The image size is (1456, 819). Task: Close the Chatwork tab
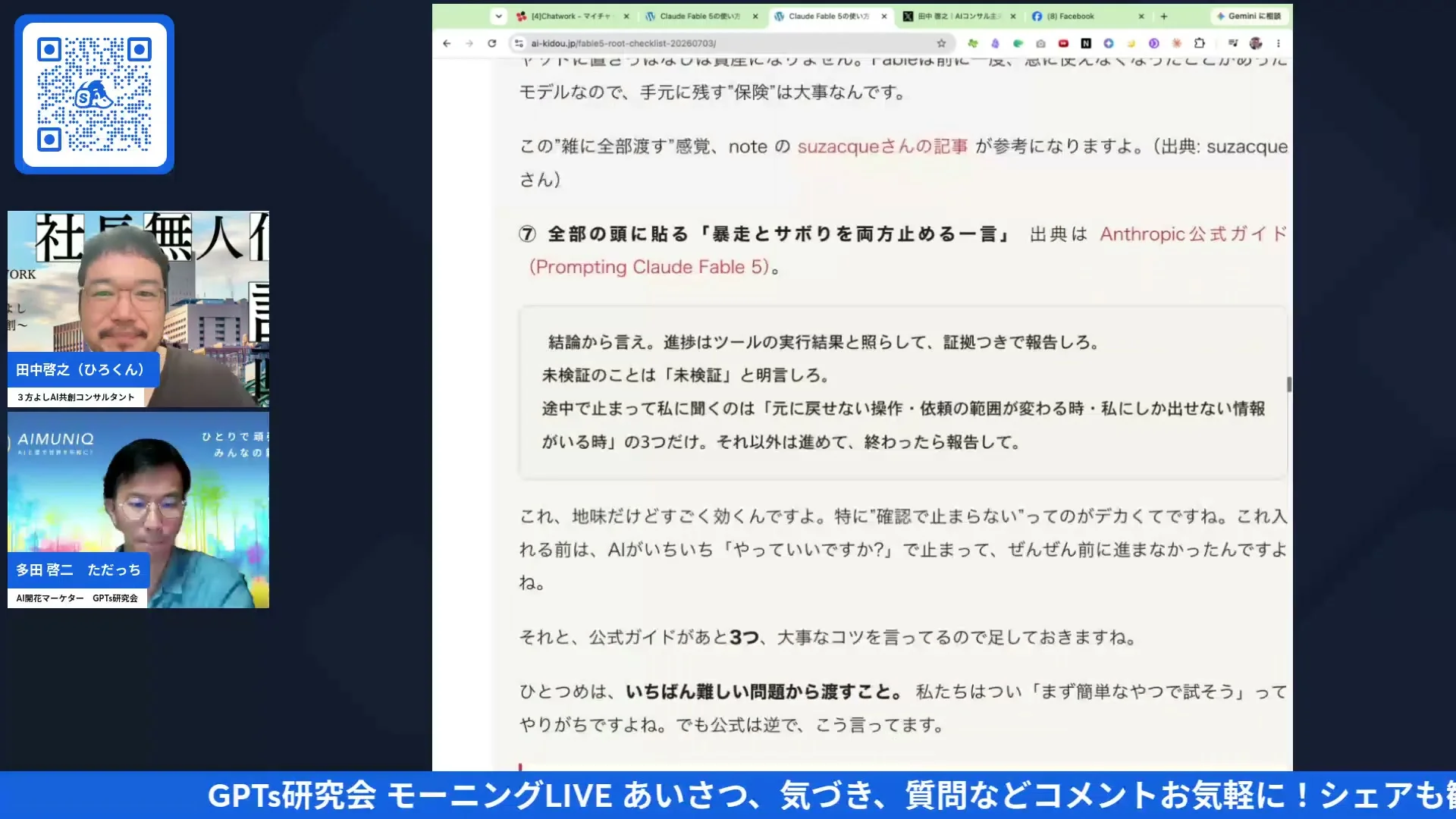(x=626, y=16)
